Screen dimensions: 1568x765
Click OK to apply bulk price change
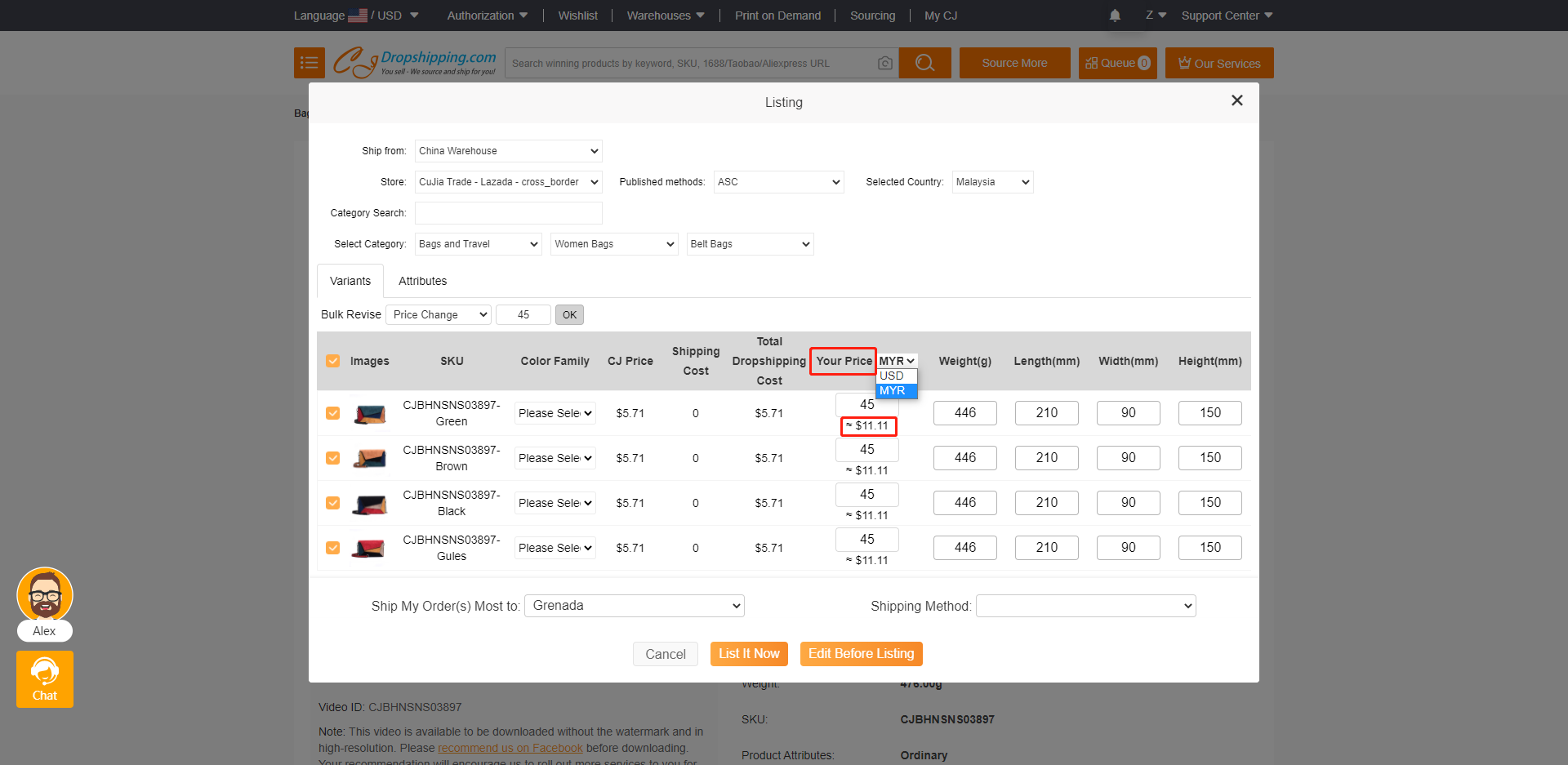569,314
